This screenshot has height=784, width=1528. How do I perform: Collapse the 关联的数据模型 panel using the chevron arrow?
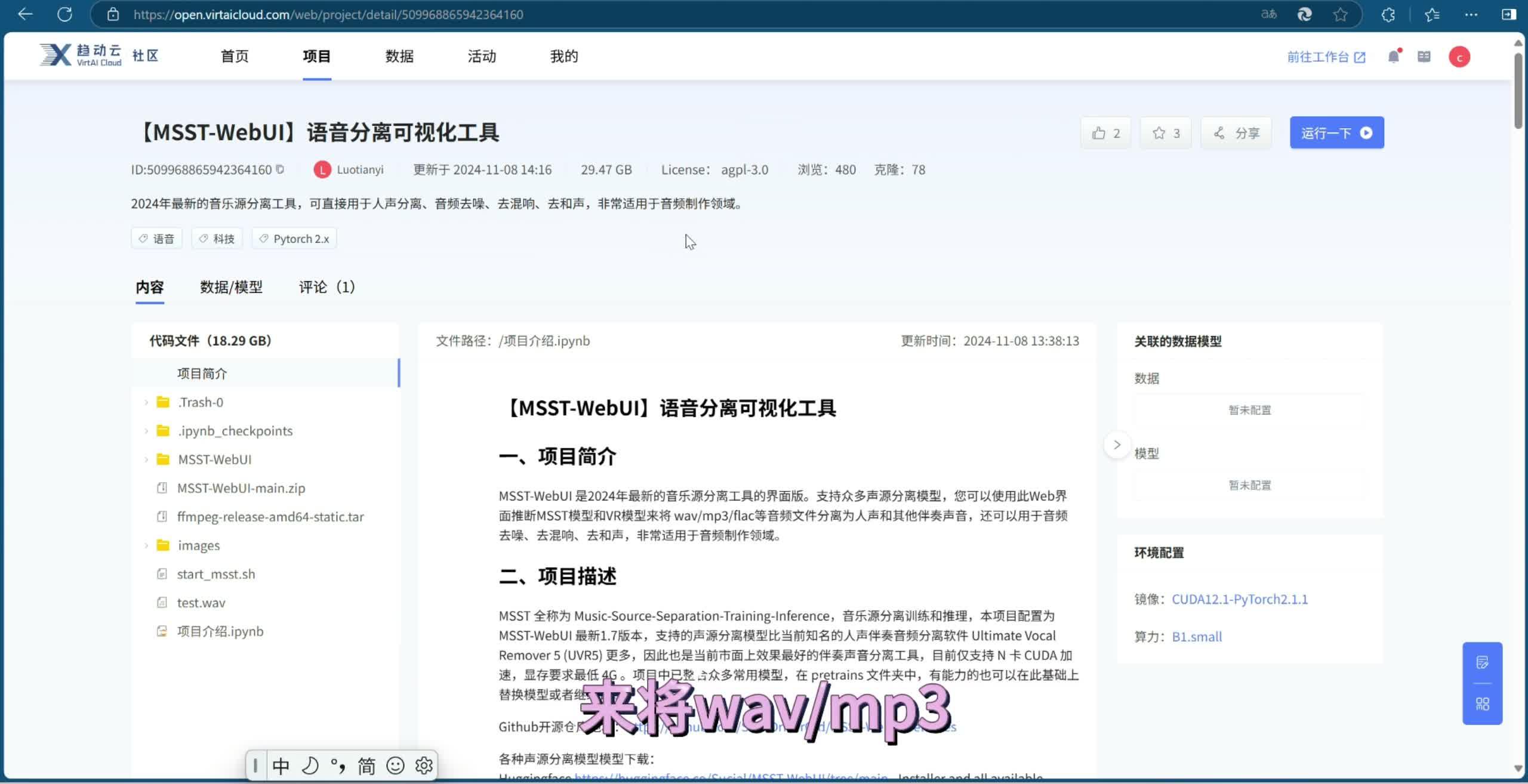[x=1117, y=445]
